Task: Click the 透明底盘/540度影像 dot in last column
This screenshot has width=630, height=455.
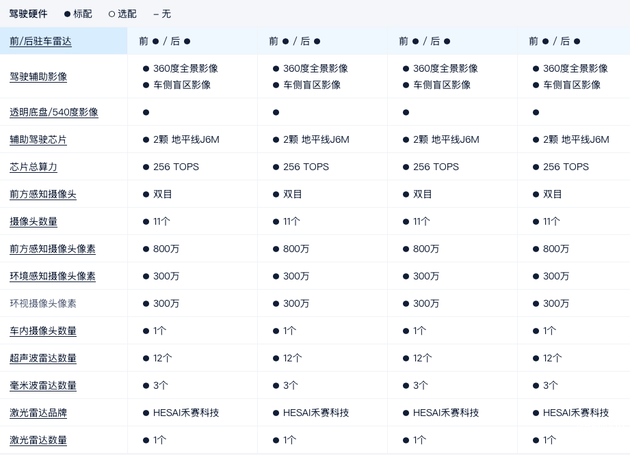Action: click(536, 112)
